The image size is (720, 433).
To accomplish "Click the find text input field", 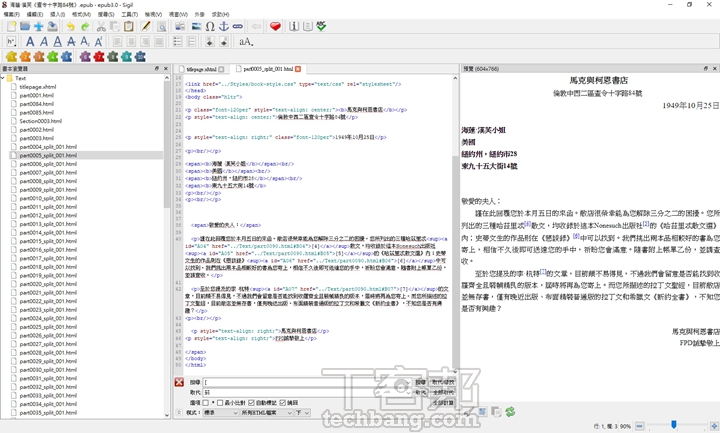I will coord(307,382).
